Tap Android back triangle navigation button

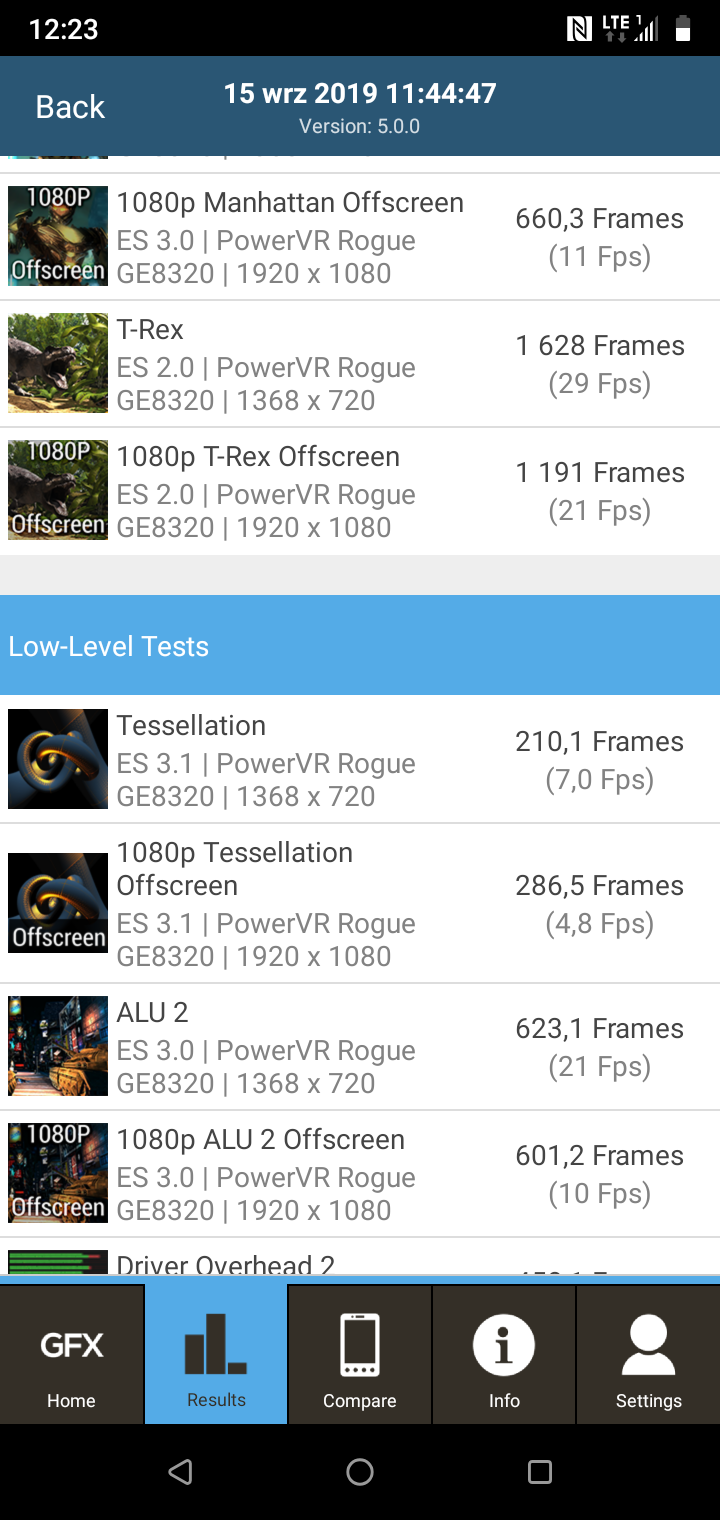[x=180, y=1471]
